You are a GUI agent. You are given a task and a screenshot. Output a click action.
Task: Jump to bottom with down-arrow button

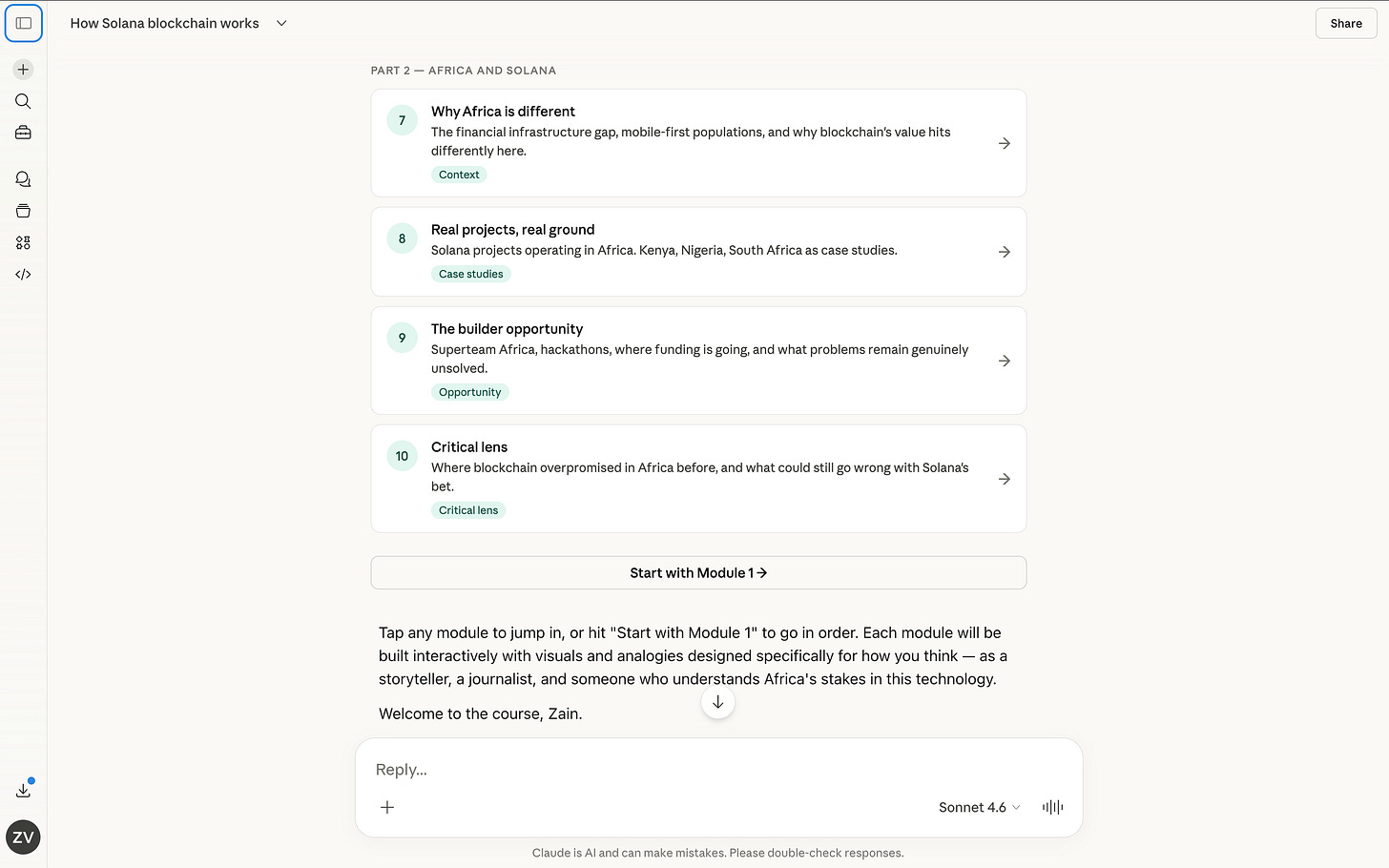[x=718, y=702]
